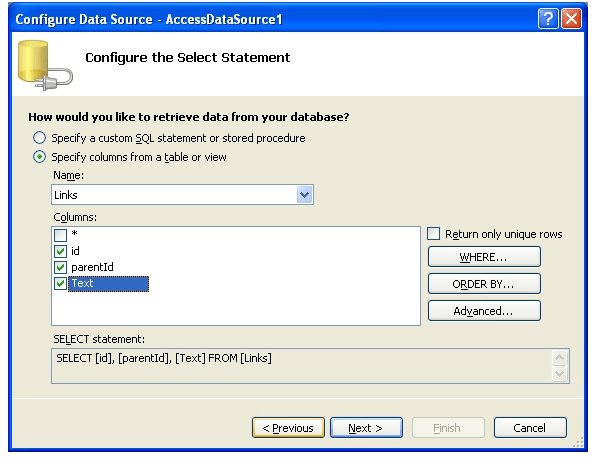Open the Name table dropdown arrow

(305, 195)
